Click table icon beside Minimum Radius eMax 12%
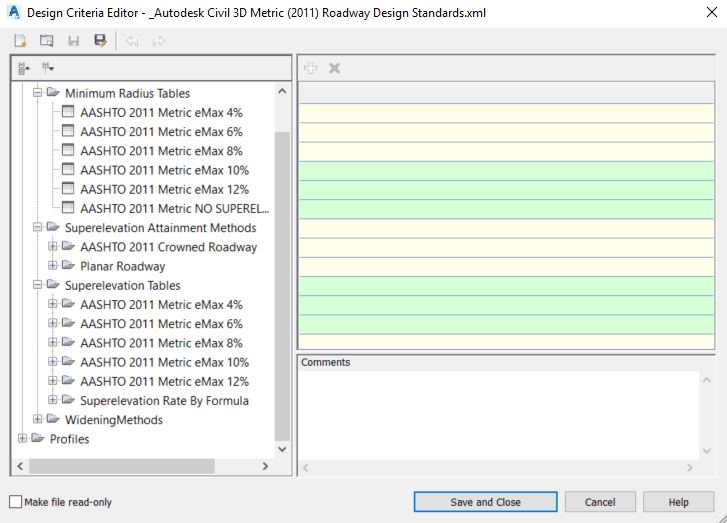 pyautogui.click(x=68, y=189)
